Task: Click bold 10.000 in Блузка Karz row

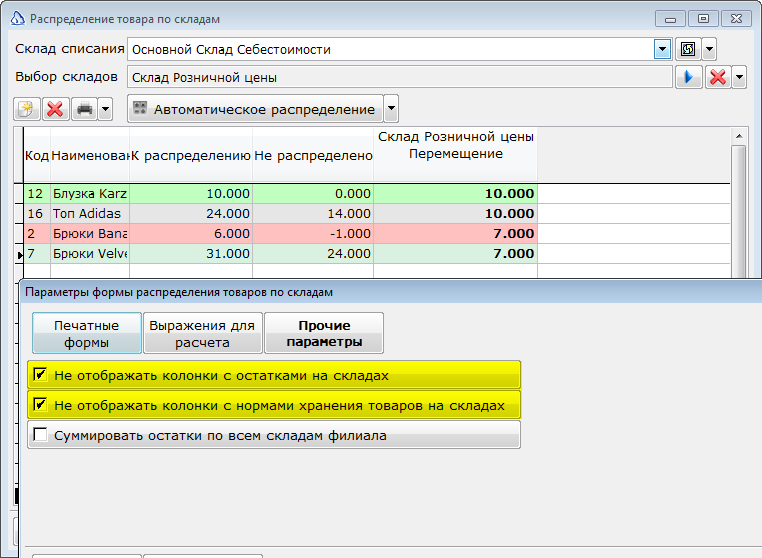Action: (456, 193)
